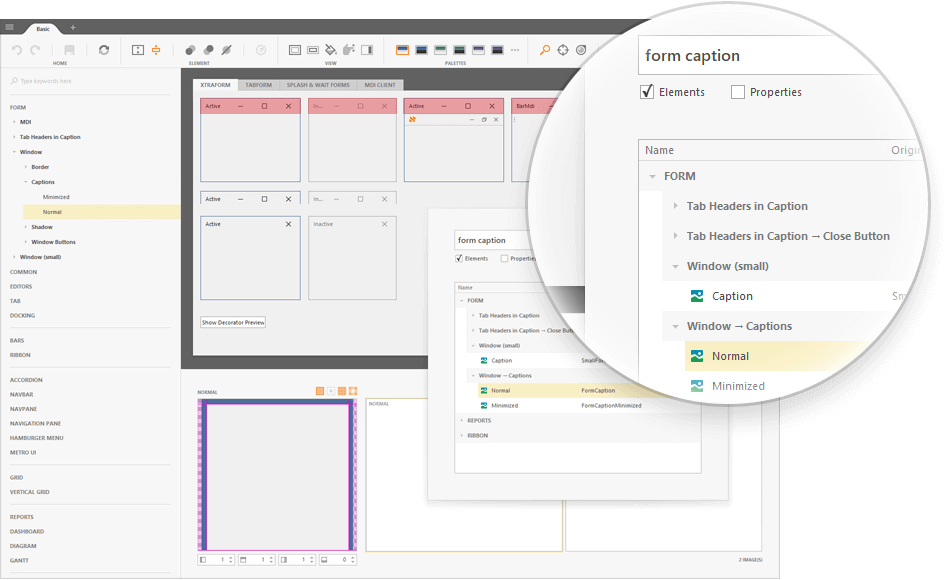Image resolution: width=948 pixels, height=580 pixels.
Task: Expand the REPORTS node in the elements tree
Action: pyautogui.click(x=461, y=420)
